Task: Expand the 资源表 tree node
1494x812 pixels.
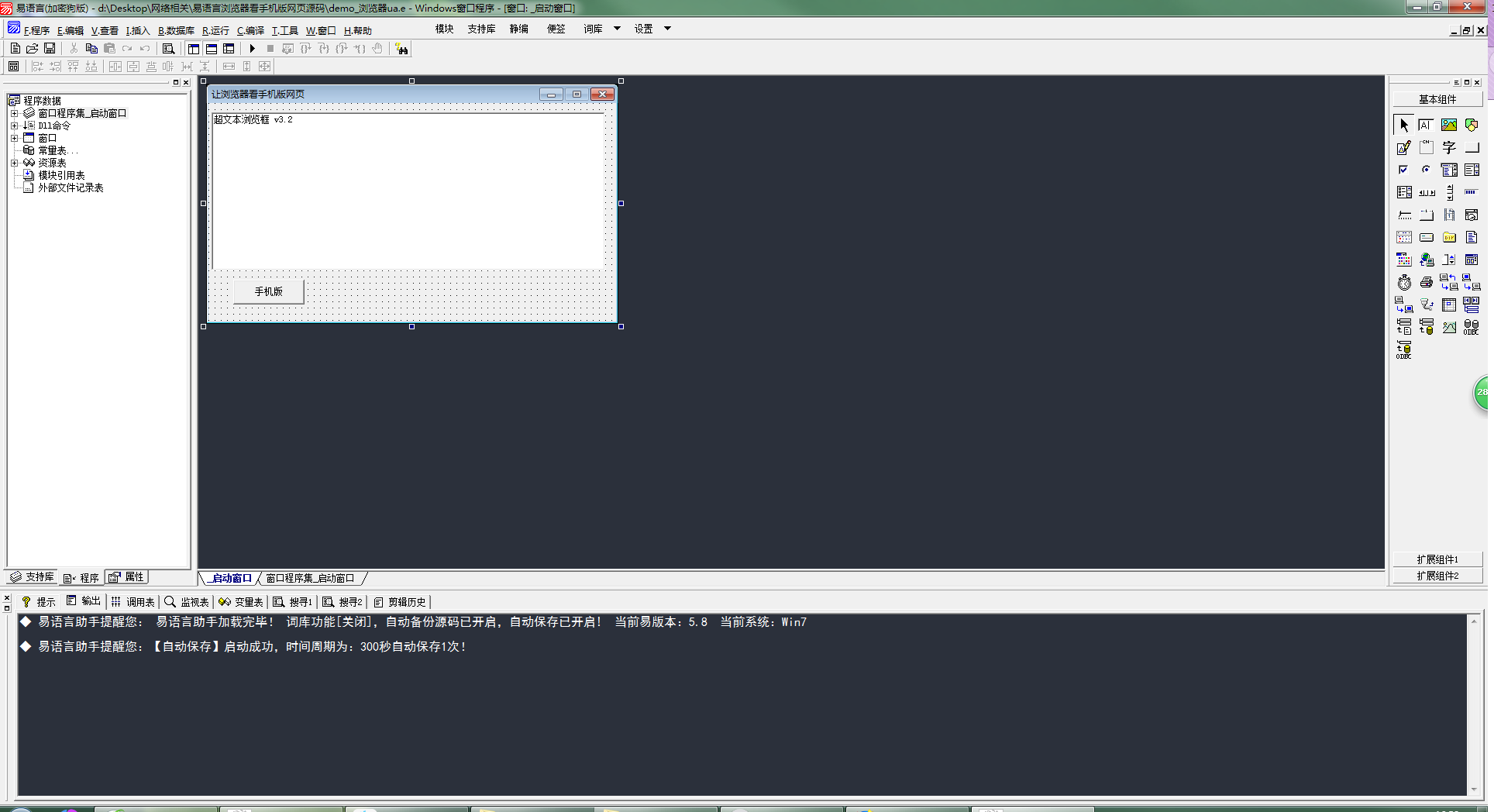Action: [14, 163]
